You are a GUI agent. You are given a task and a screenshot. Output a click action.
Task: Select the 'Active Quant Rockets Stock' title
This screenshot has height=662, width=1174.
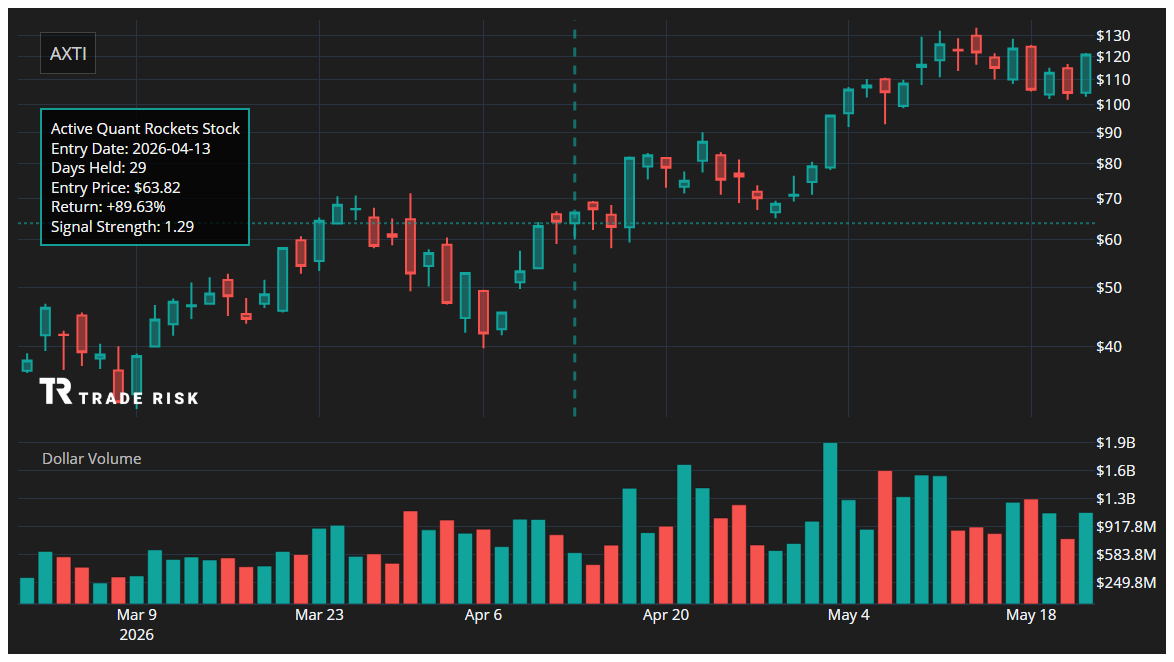[145, 129]
